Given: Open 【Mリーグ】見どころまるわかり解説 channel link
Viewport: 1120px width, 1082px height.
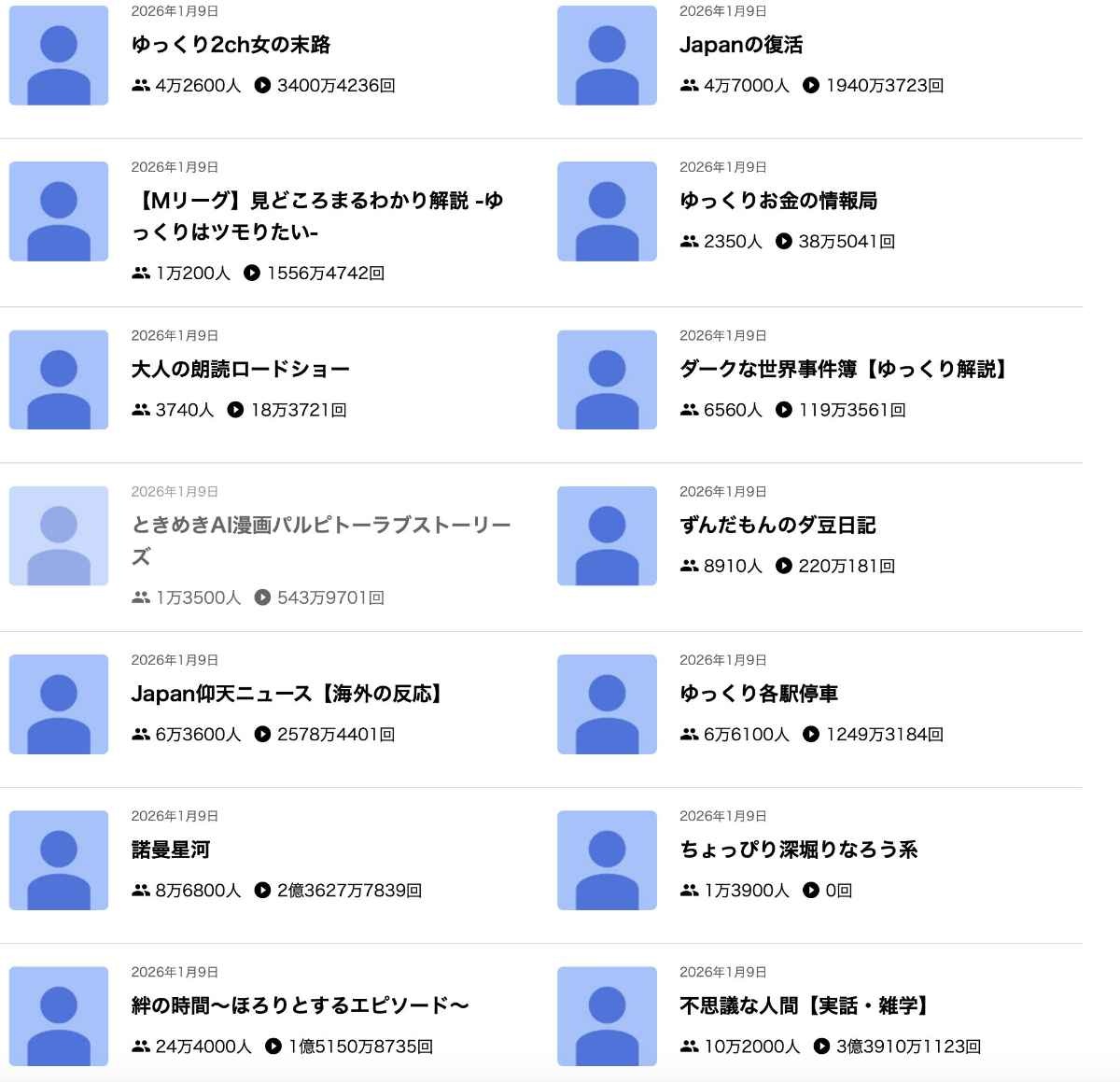Looking at the screenshot, I should tap(317, 216).
